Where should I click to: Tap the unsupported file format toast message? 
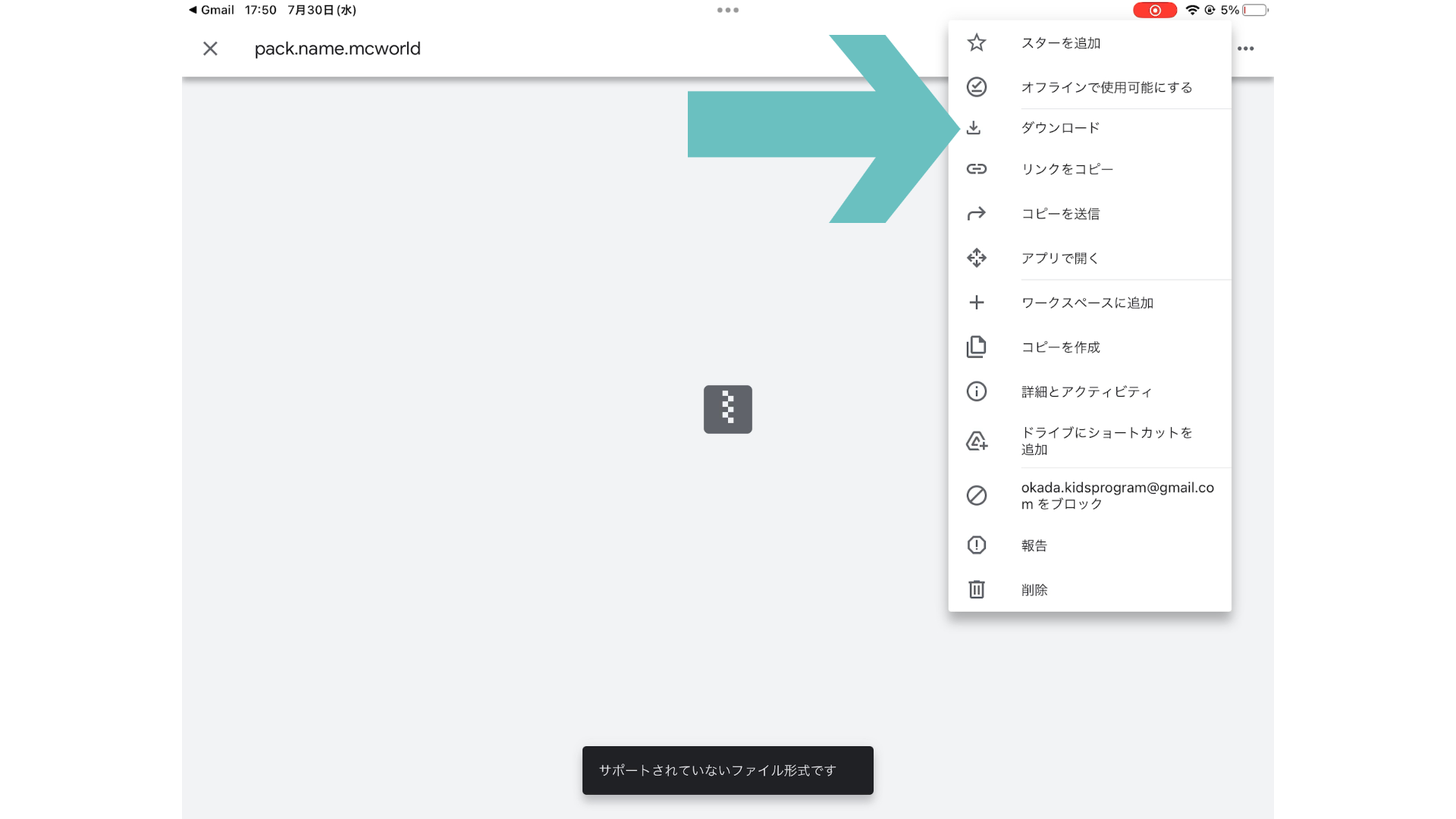727,770
